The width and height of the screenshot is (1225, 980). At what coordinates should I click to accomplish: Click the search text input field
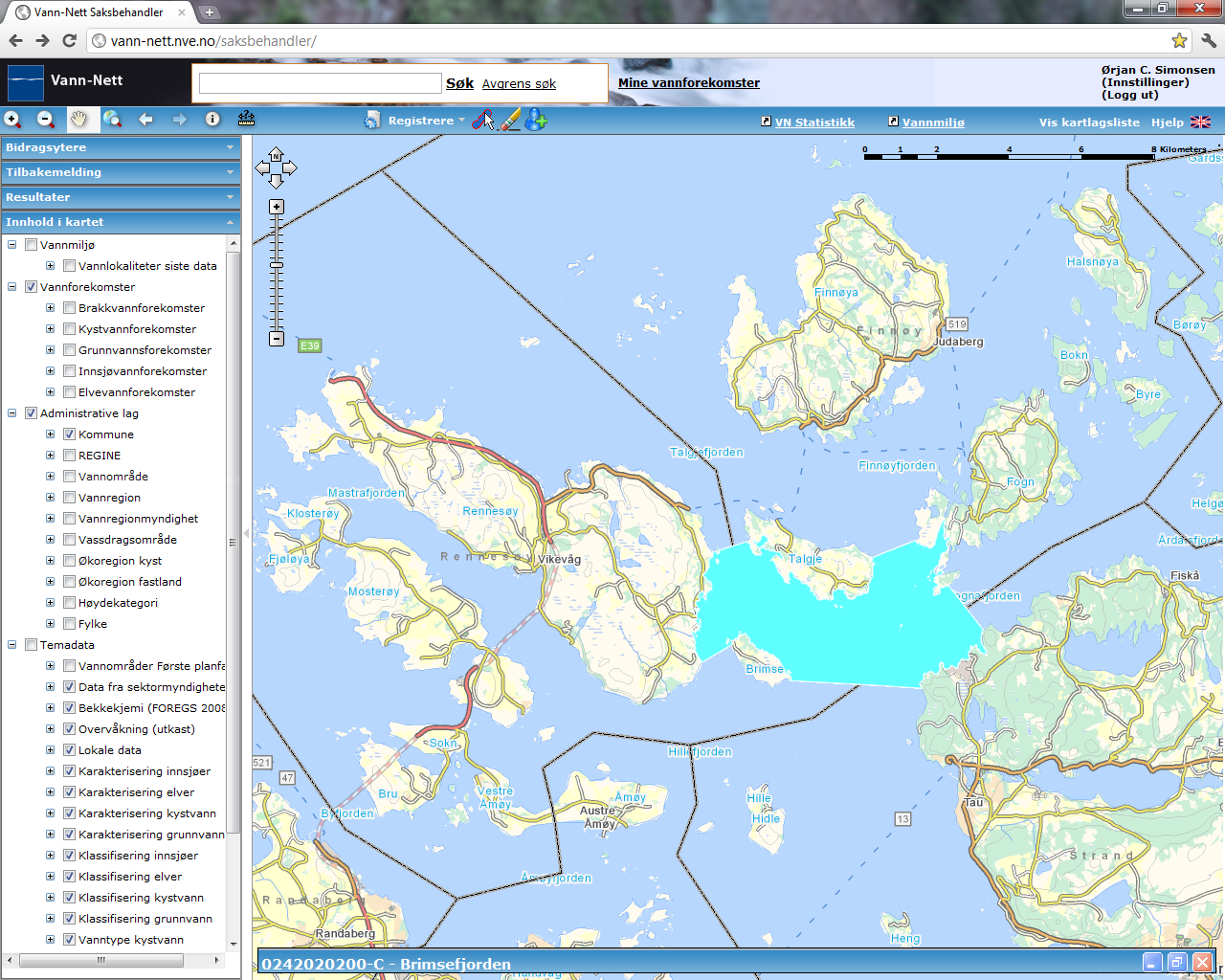[320, 83]
